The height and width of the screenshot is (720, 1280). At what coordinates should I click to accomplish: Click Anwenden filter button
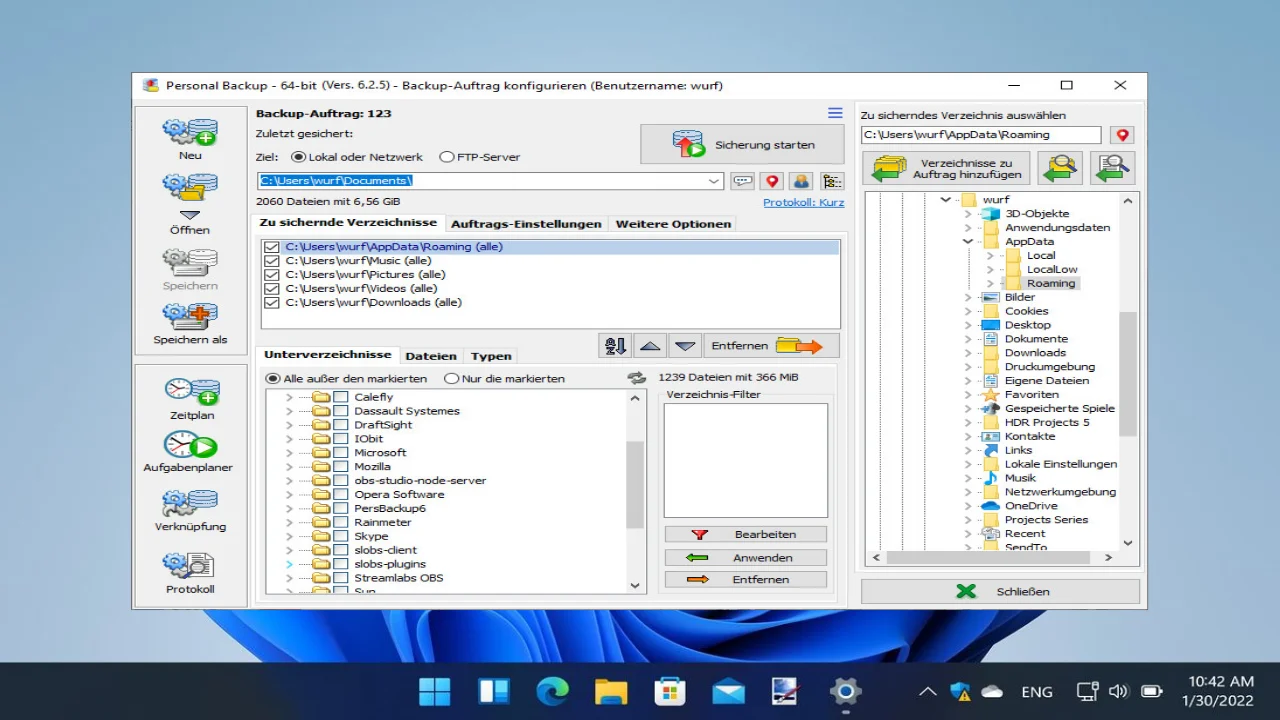point(746,558)
